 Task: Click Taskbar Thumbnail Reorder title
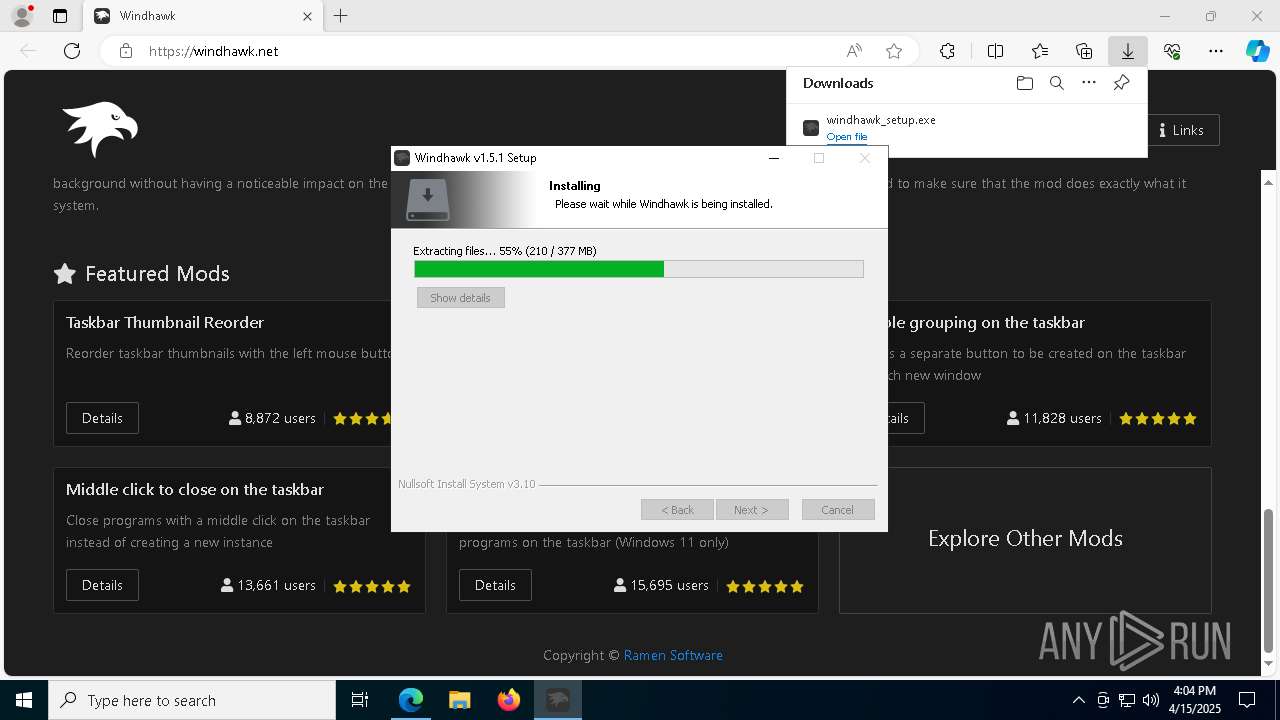pos(165,322)
